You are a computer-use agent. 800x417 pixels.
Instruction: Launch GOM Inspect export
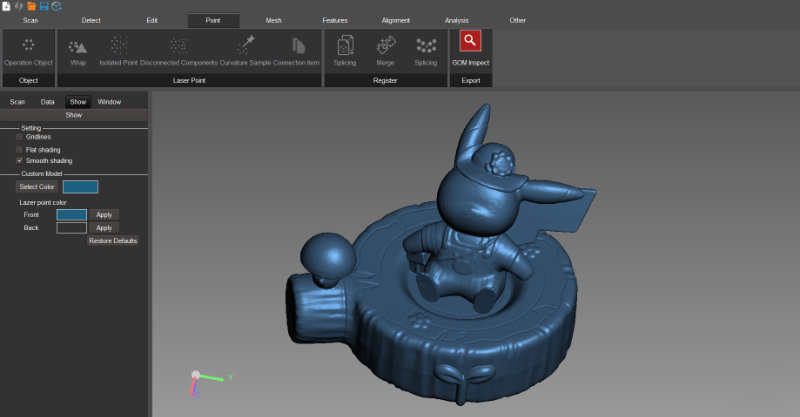(470, 49)
